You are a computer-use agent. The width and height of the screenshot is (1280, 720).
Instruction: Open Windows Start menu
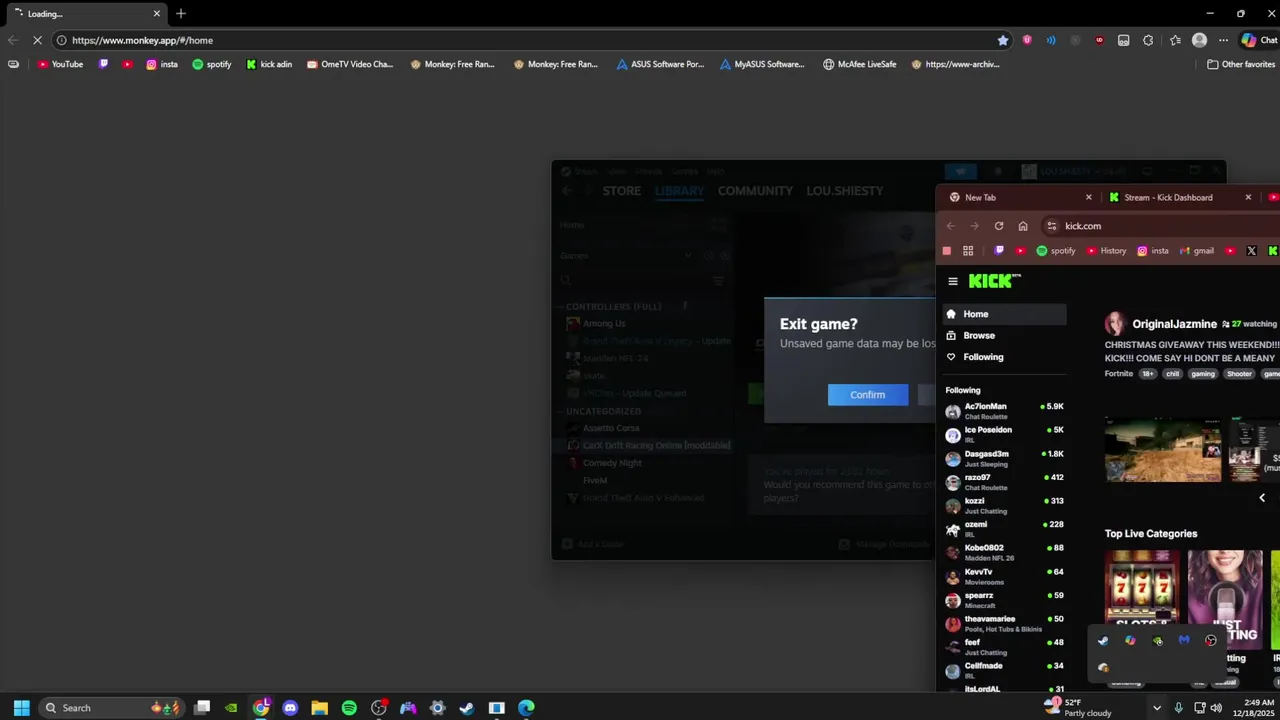click(x=22, y=708)
